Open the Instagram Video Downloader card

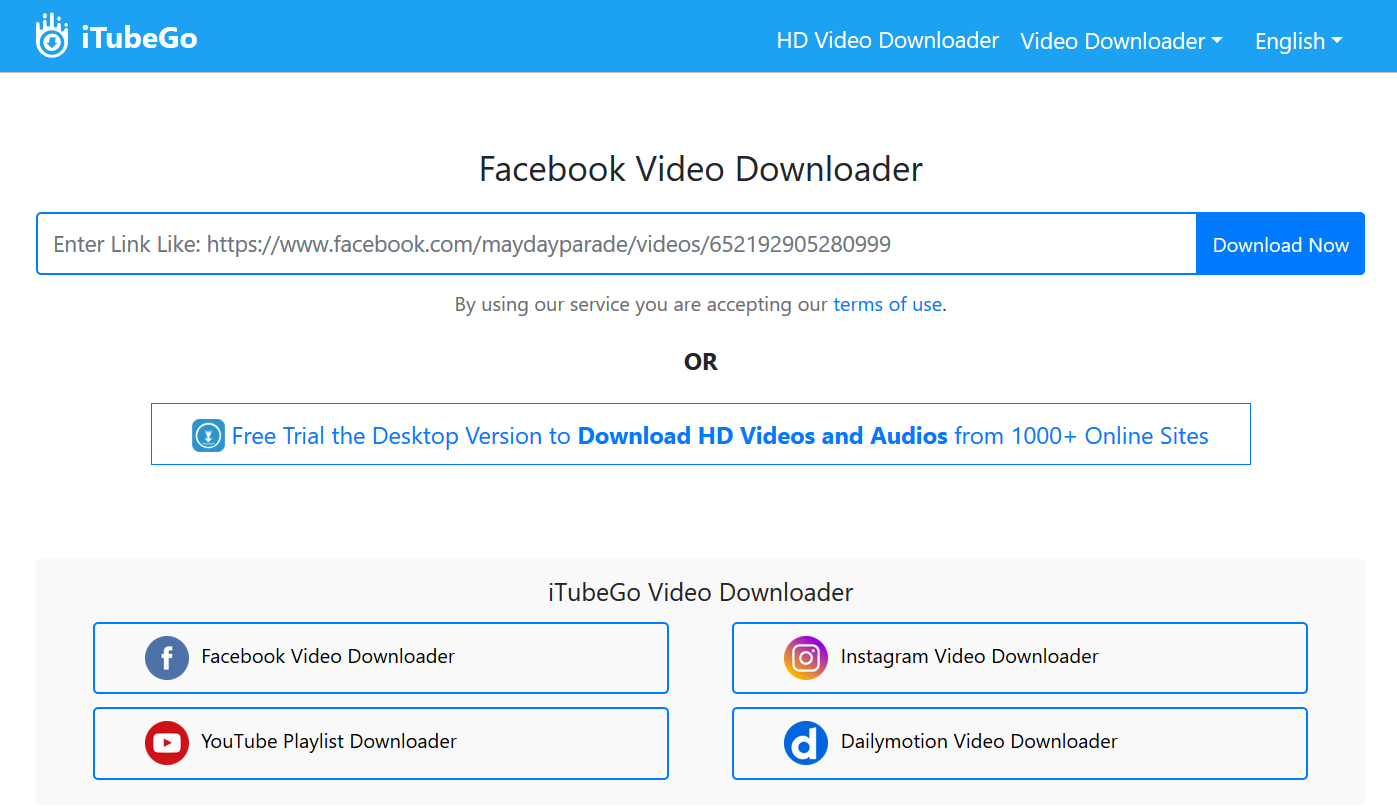[1020, 658]
